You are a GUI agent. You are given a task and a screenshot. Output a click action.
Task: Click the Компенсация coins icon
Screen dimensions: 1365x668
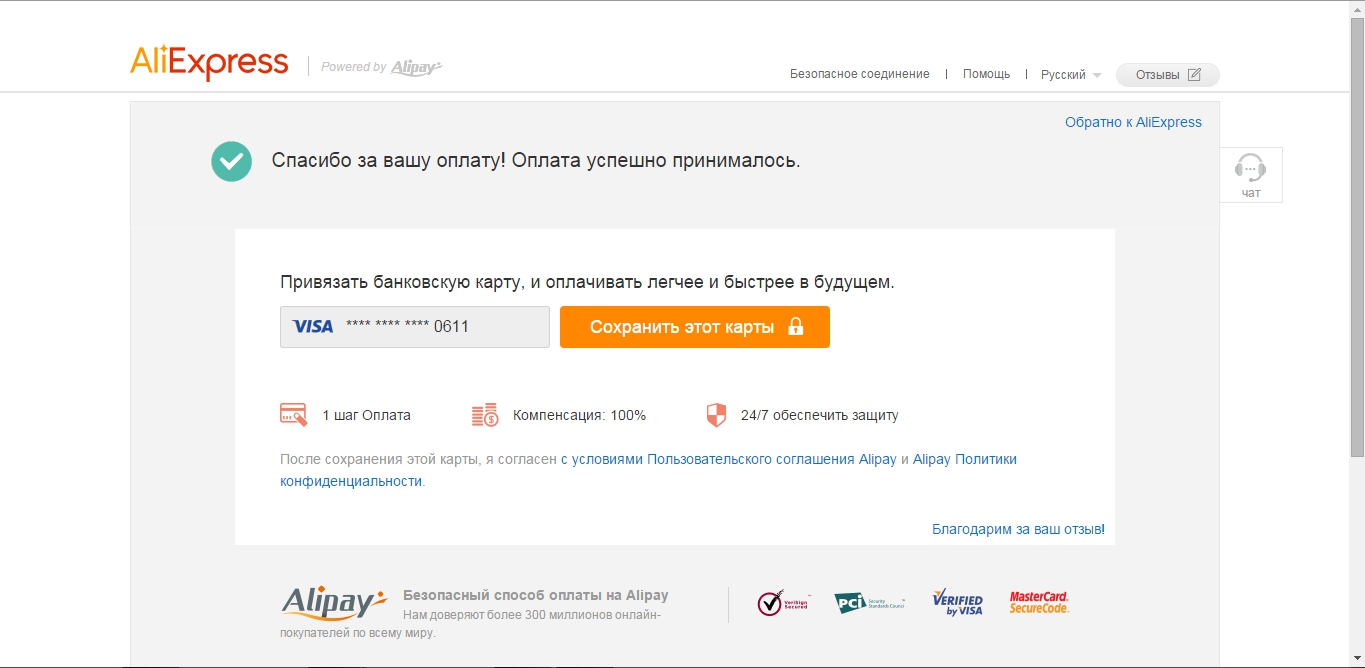[x=484, y=415]
